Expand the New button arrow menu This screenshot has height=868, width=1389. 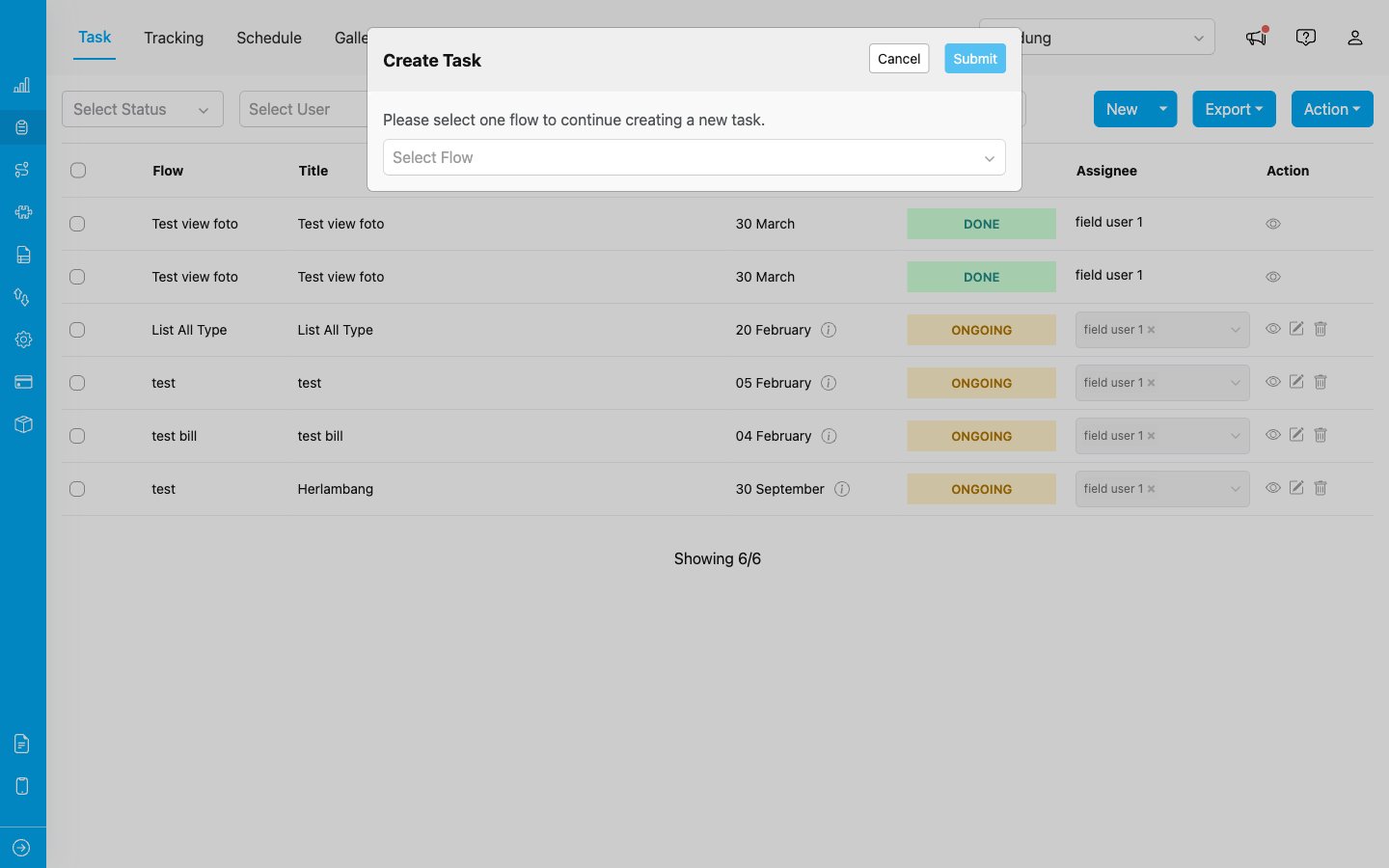(1163, 109)
